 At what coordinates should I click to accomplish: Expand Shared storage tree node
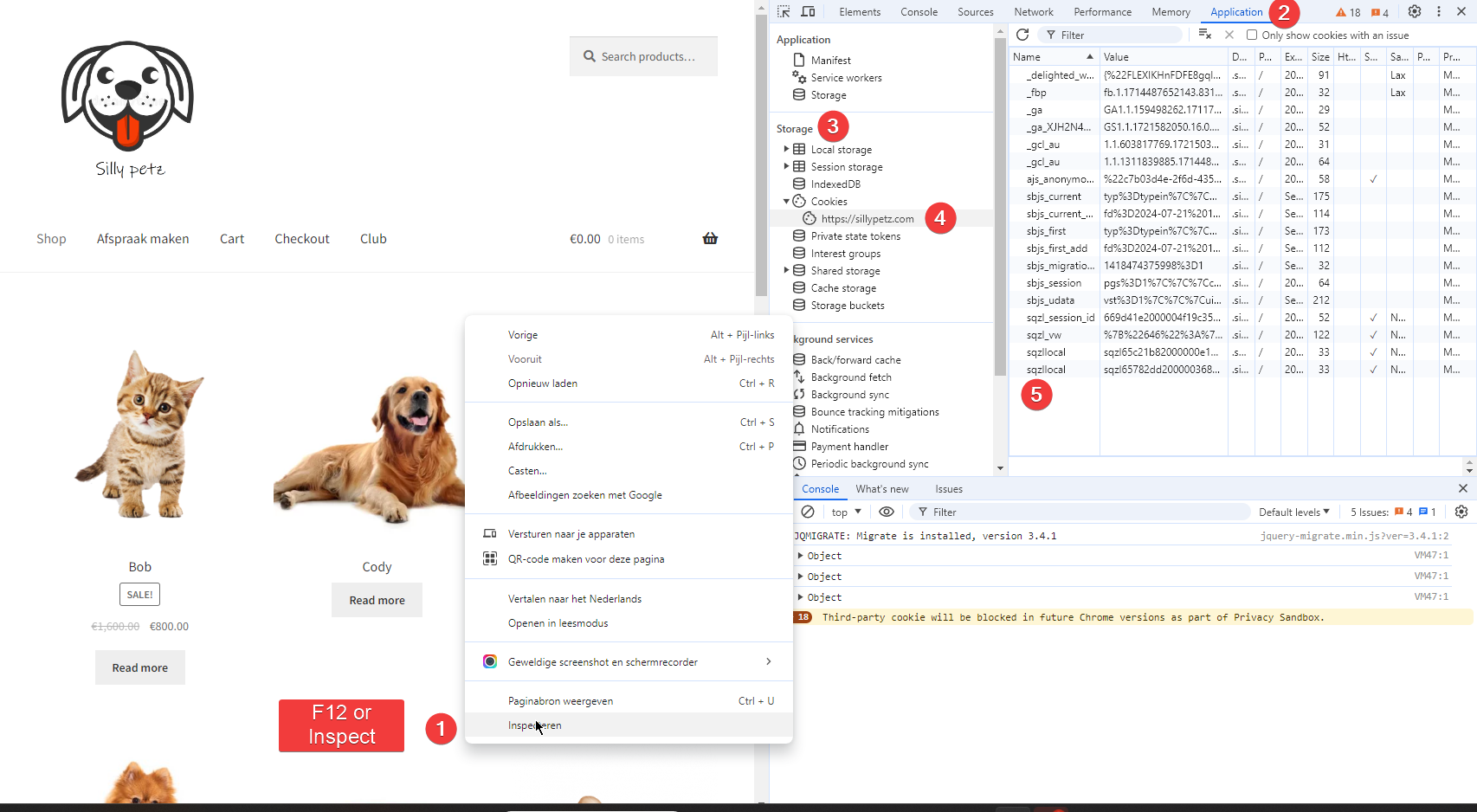[x=786, y=270]
